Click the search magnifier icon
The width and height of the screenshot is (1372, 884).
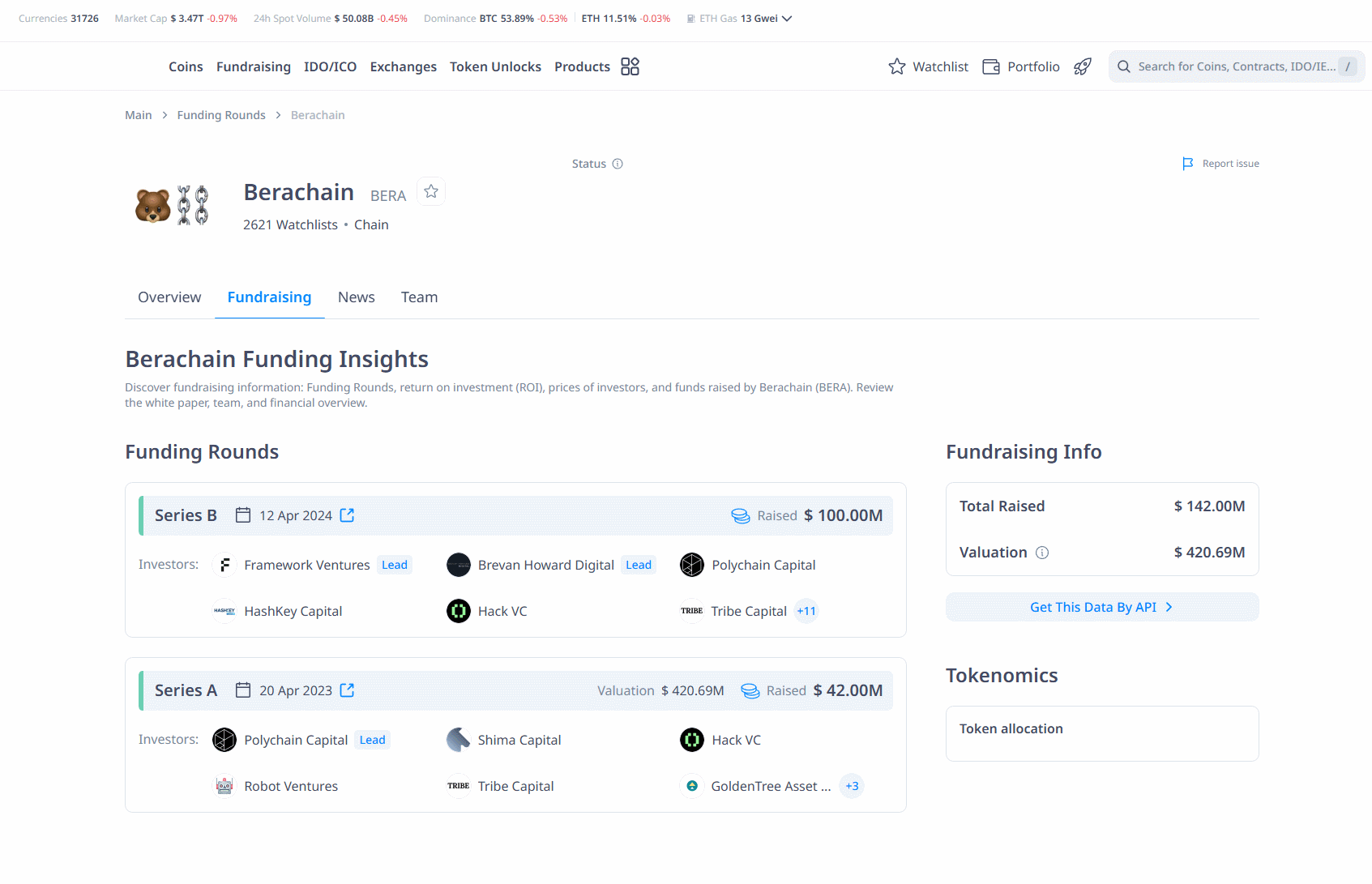[1123, 66]
